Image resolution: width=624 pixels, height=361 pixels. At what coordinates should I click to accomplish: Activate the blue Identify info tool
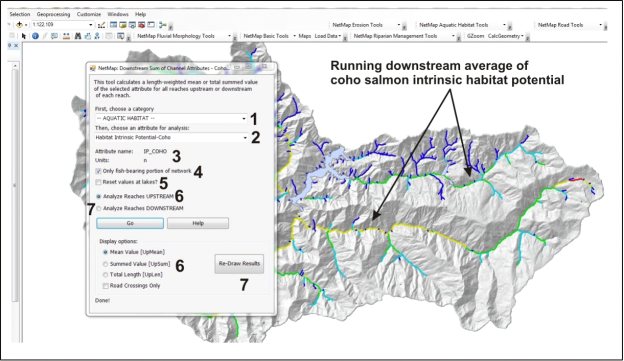click(35, 36)
